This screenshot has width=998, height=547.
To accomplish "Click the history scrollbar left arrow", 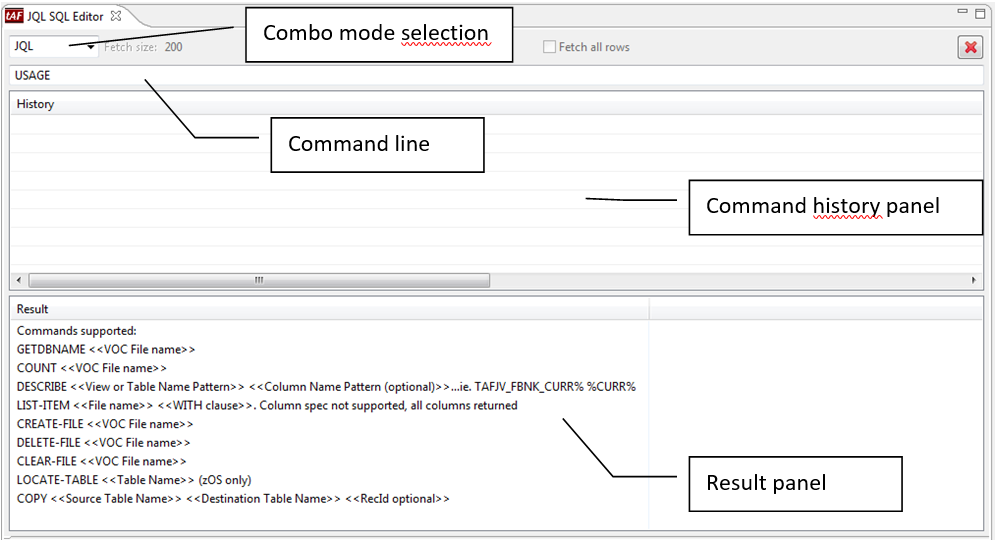I will 19,281.
